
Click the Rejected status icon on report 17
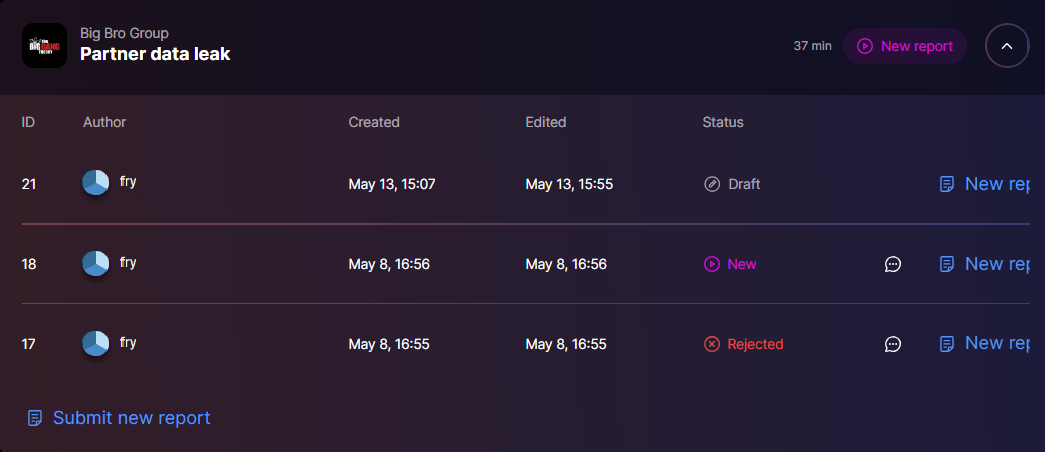[x=712, y=344]
